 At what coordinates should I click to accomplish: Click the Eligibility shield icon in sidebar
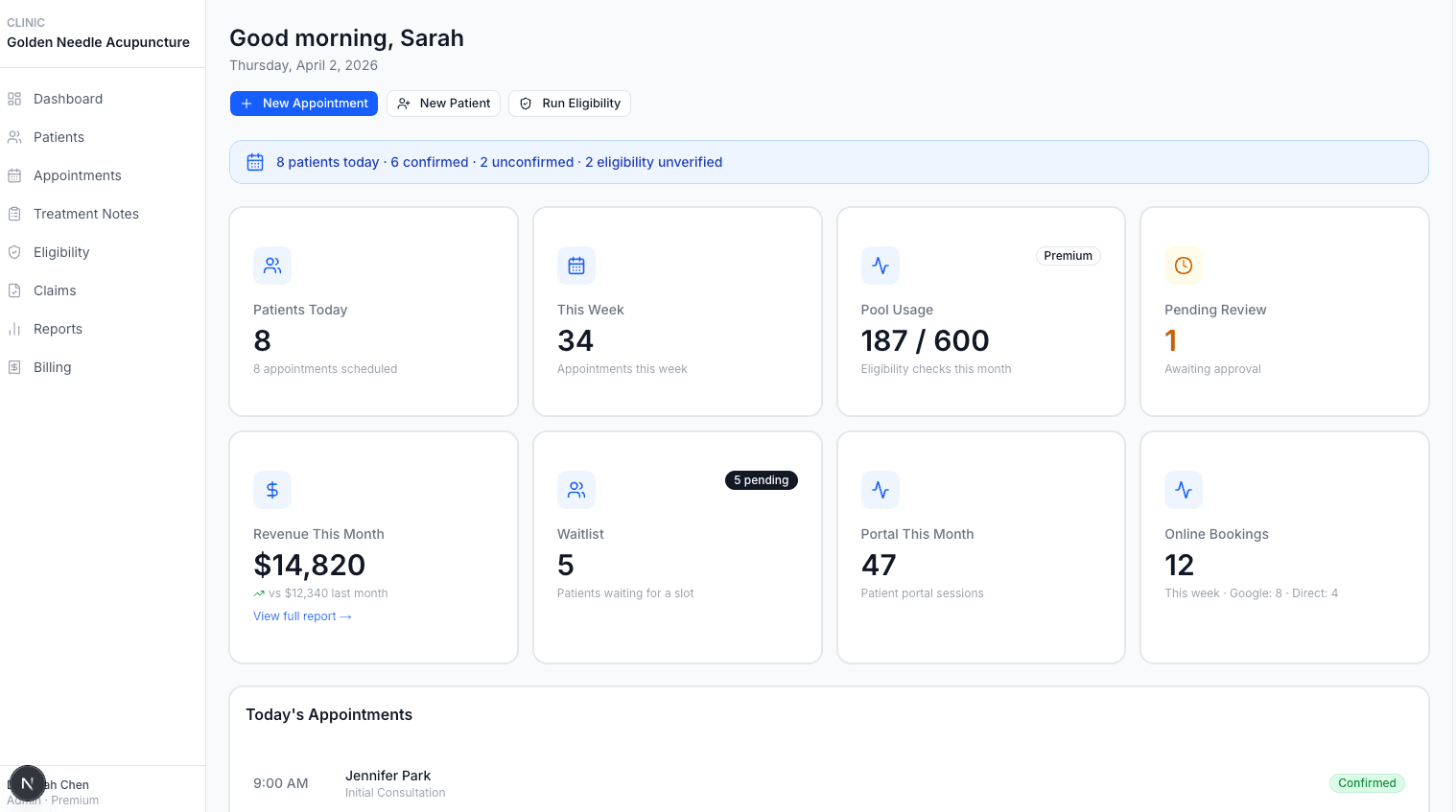pyautogui.click(x=14, y=252)
